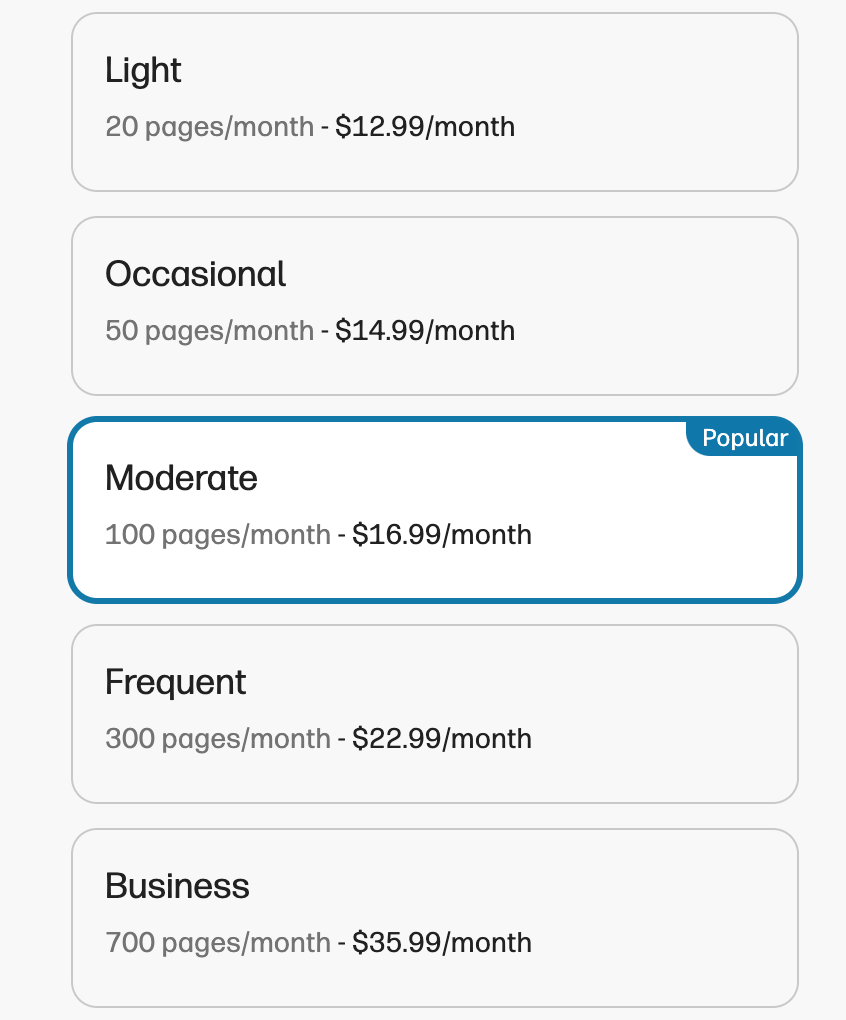The image size is (846, 1020).
Task: Click the $14.99/month price label
Action: pos(425,330)
